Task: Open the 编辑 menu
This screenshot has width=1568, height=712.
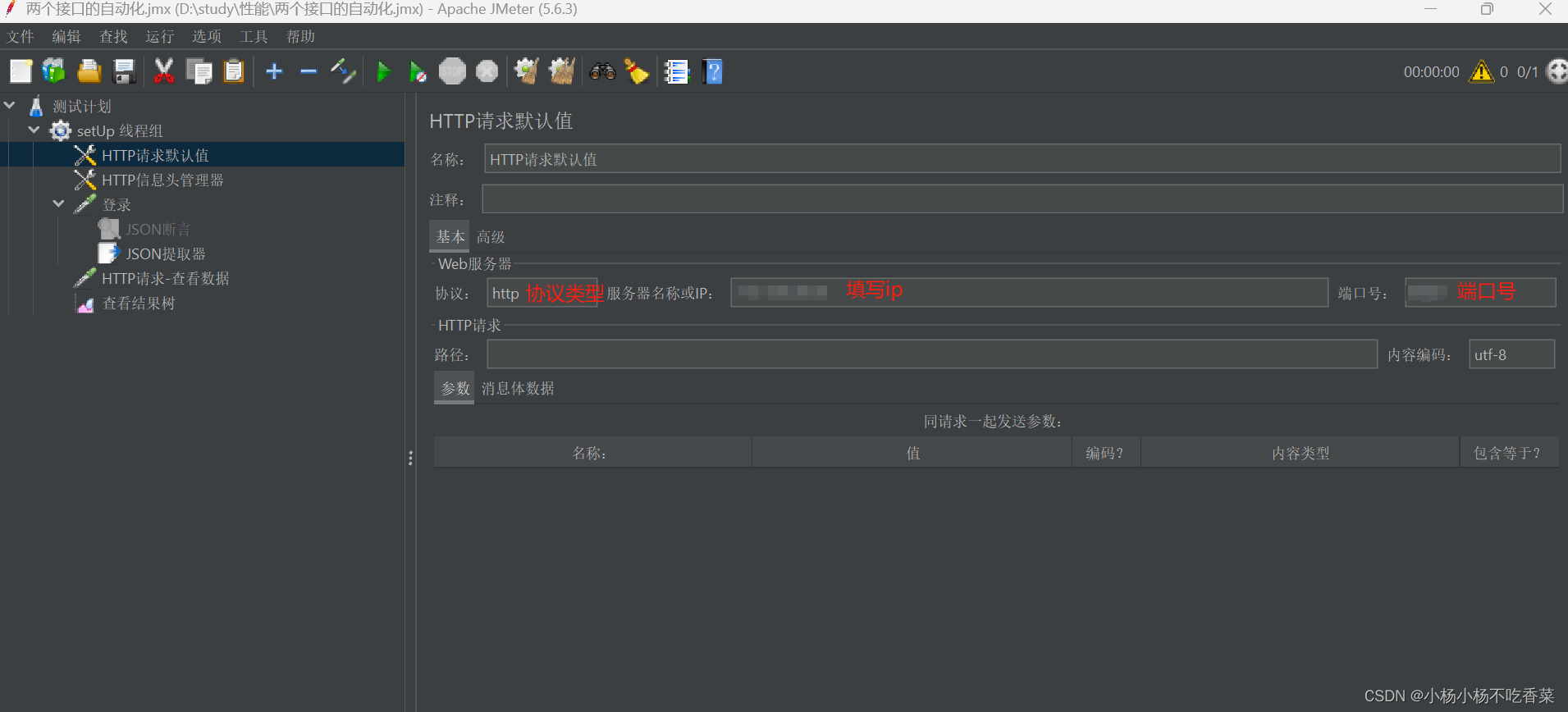Action: pyautogui.click(x=66, y=36)
